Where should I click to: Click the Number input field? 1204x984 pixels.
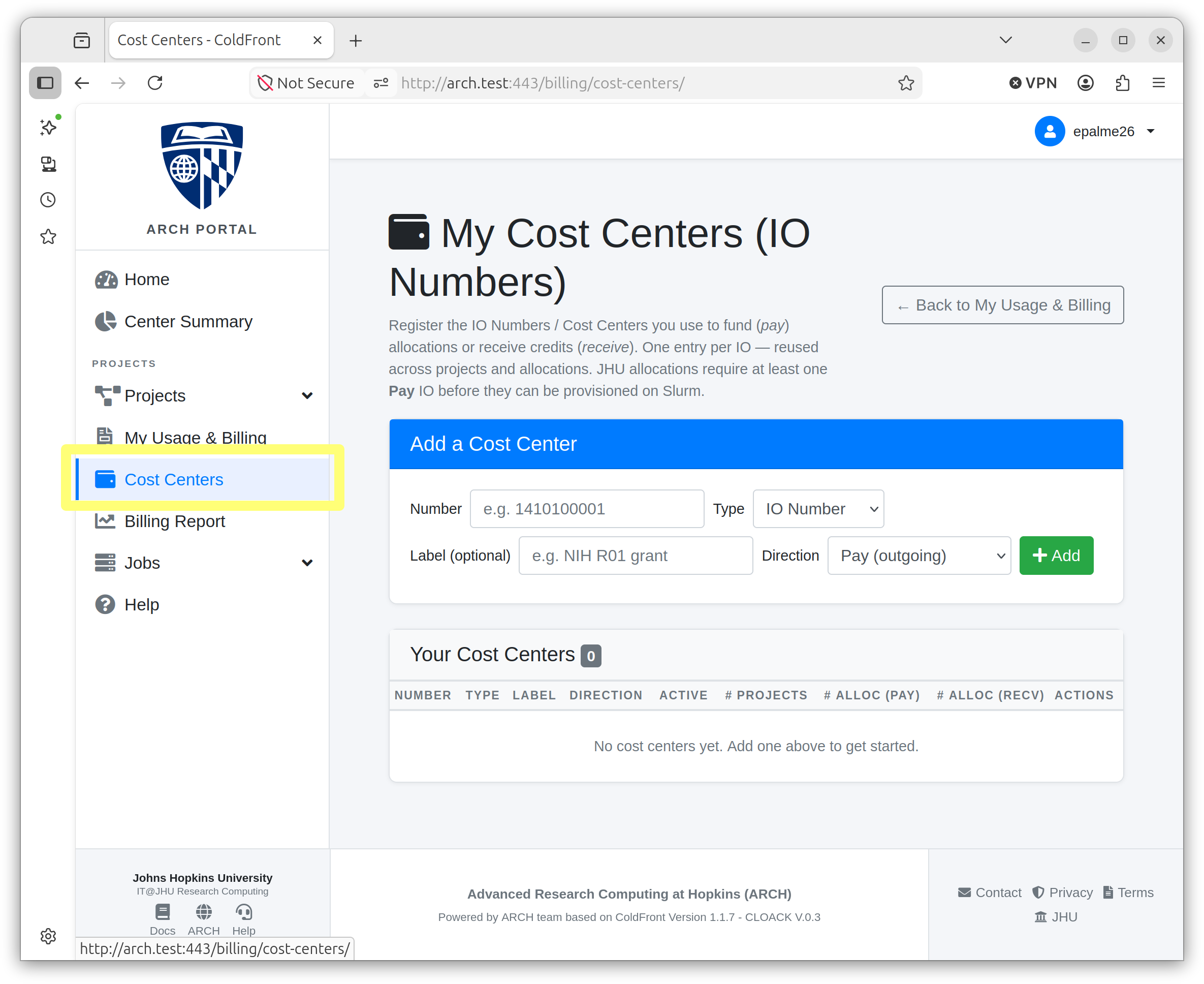click(587, 509)
